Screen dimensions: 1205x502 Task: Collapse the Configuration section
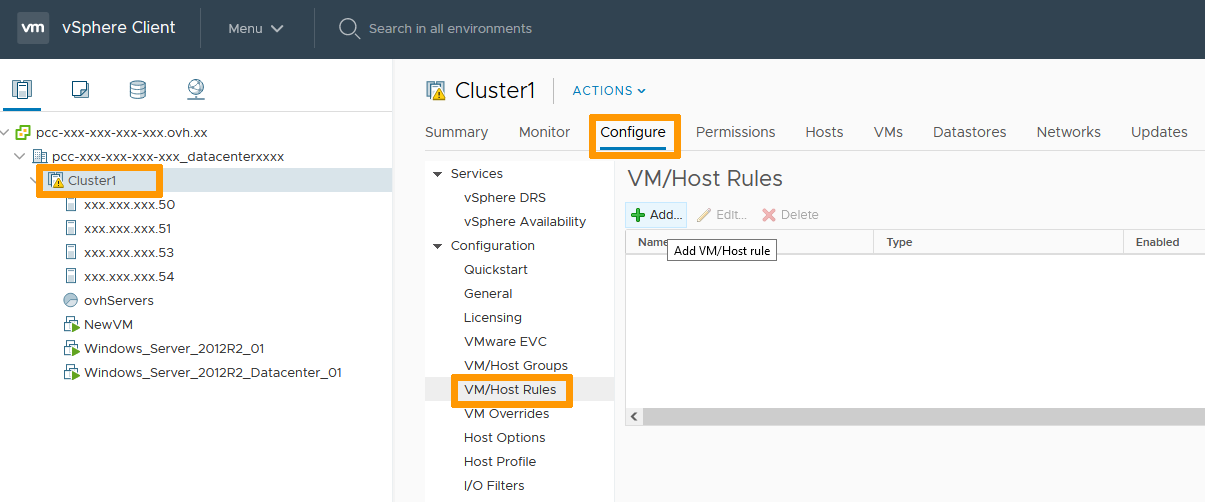[x=437, y=246]
